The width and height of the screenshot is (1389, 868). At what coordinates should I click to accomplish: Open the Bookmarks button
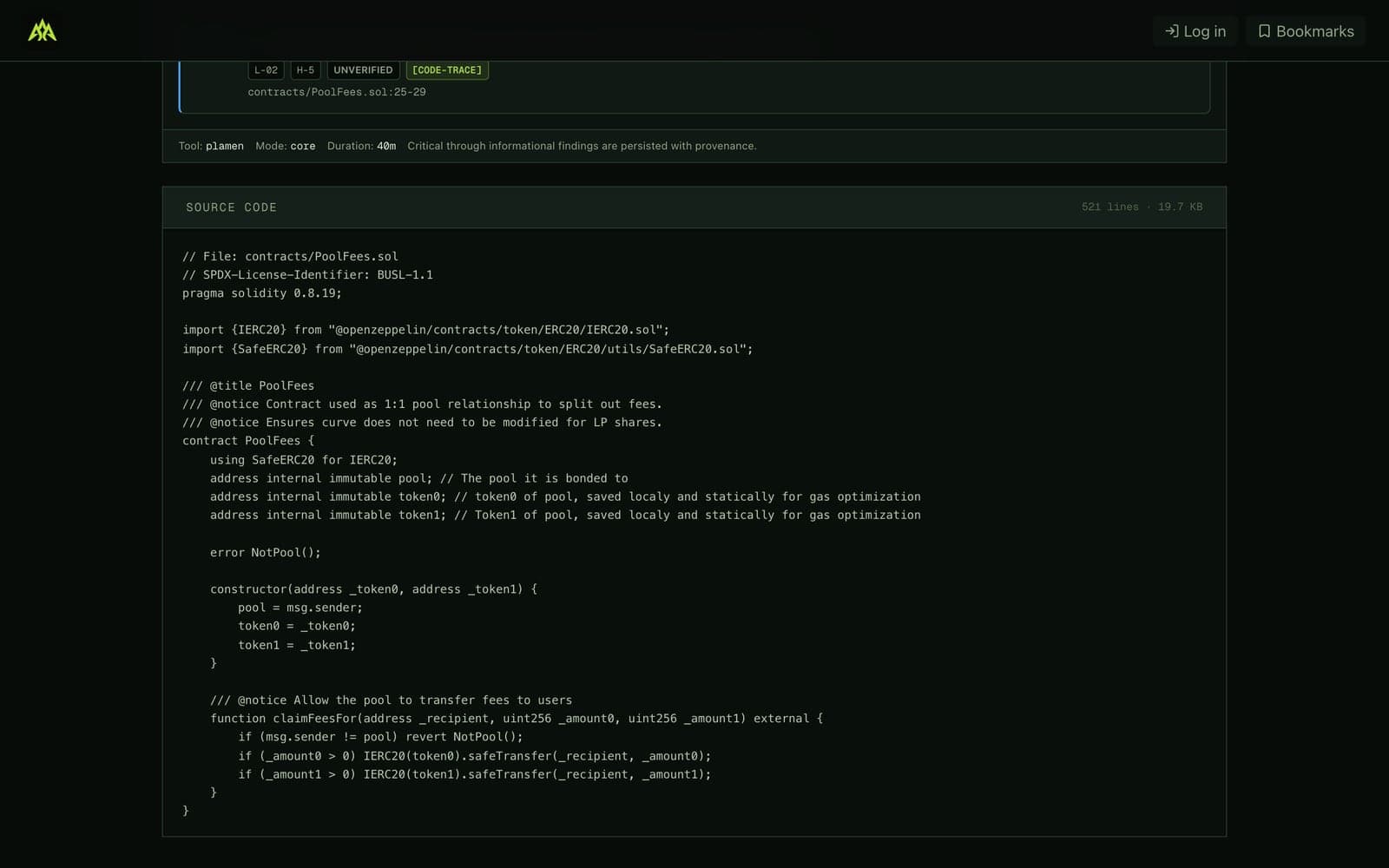pyautogui.click(x=1305, y=31)
